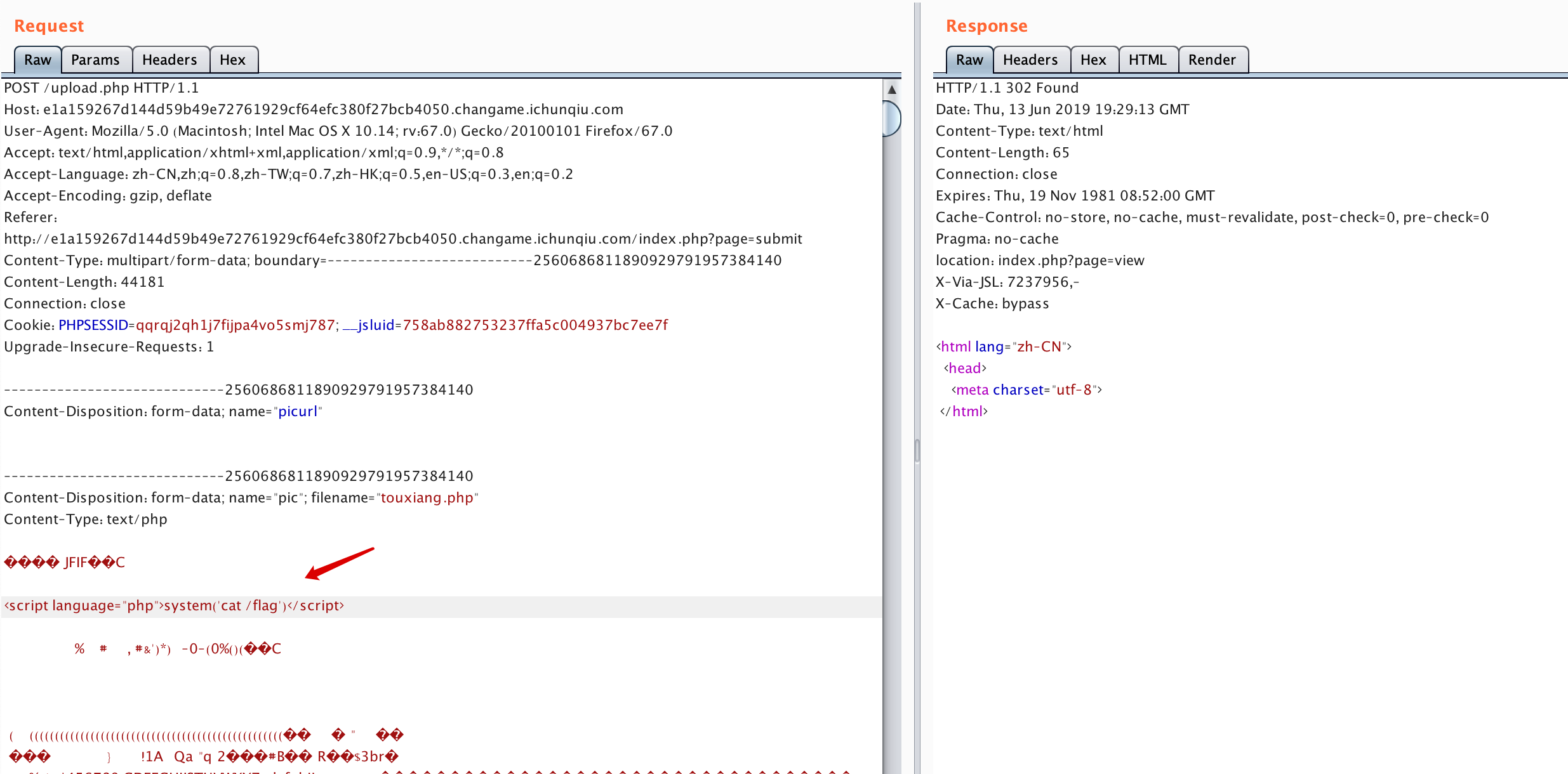Click the request pane scrollbar thumb
Screen dimensions: 1568x774
892,118
